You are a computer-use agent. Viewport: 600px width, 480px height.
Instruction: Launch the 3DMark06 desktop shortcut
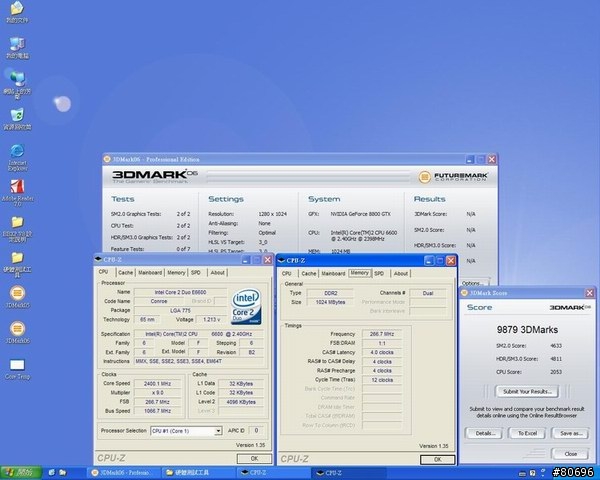pyautogui.click(x=17, y=332)
